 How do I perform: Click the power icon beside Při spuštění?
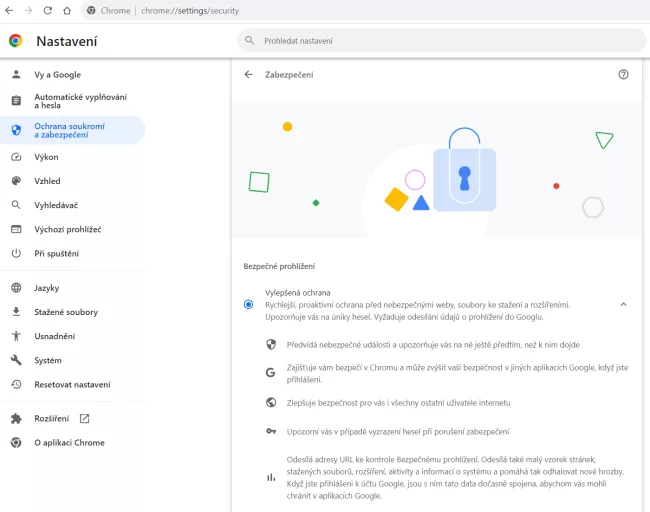click(x=16, y=253)
